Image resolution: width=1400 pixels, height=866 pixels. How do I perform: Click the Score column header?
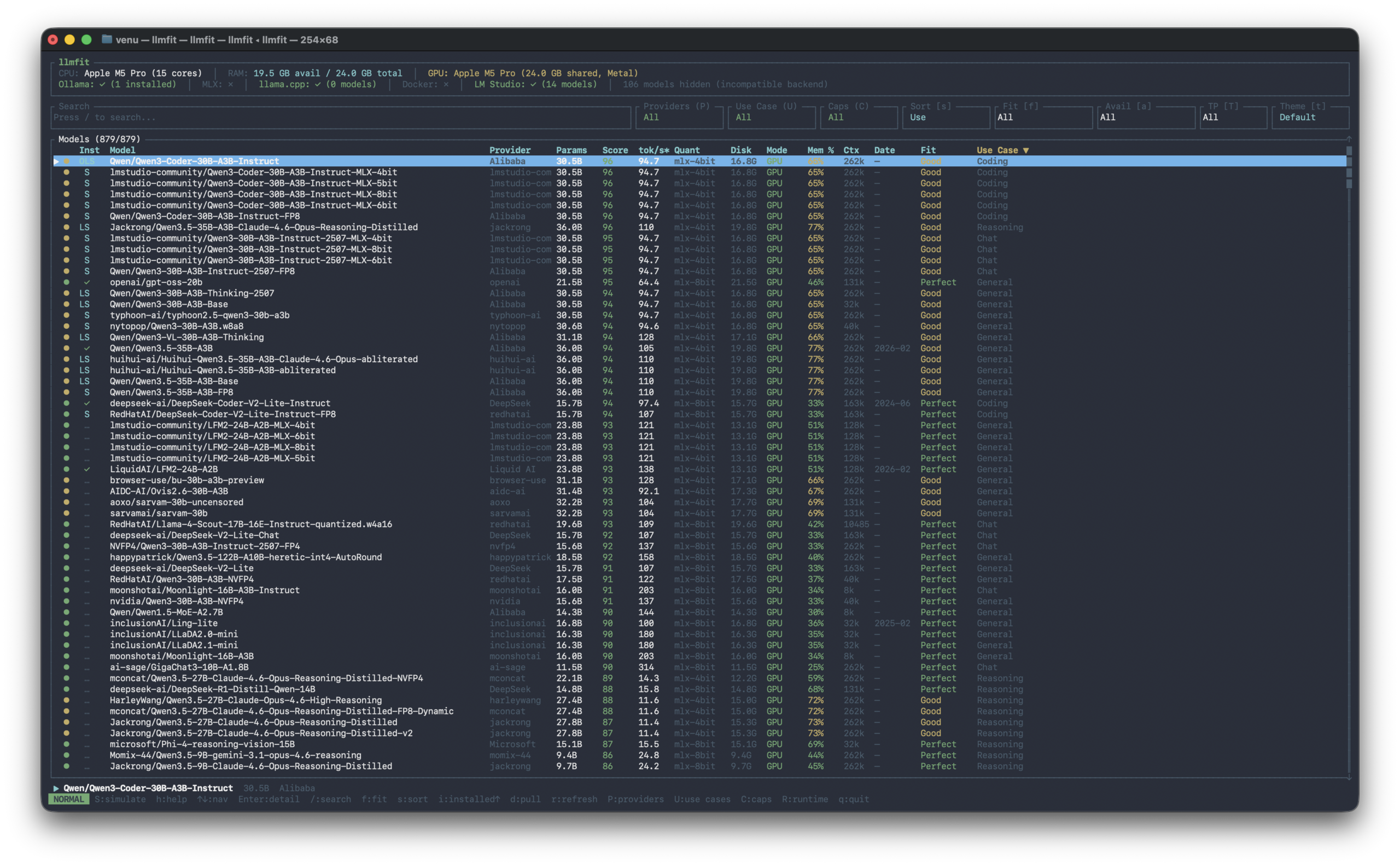coord(615,150)
